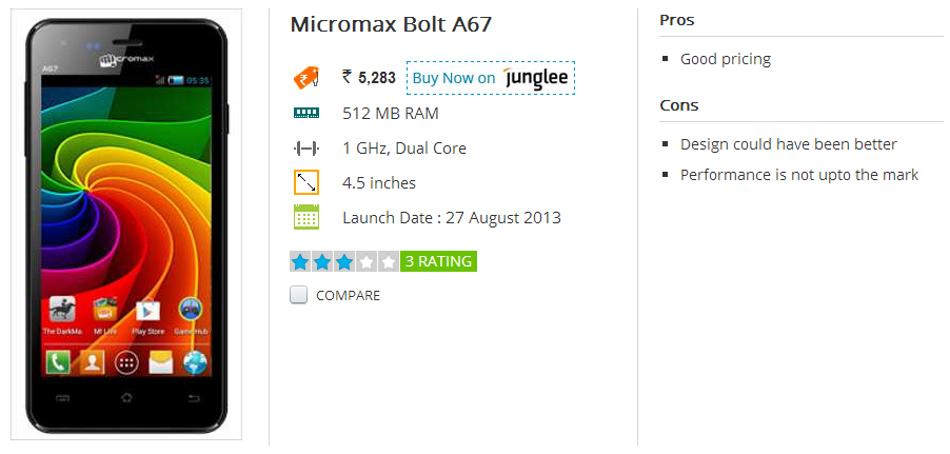The height and width of the screenshot is (454, 950).
Task: Click the green RAM chip icon
Action: [x=306, y=113]
